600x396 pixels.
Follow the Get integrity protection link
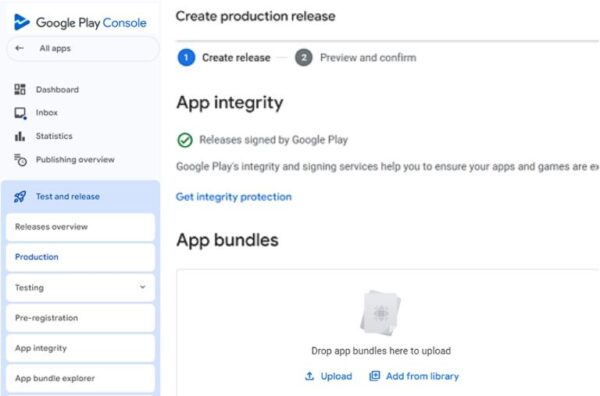(x=233, y=197)
